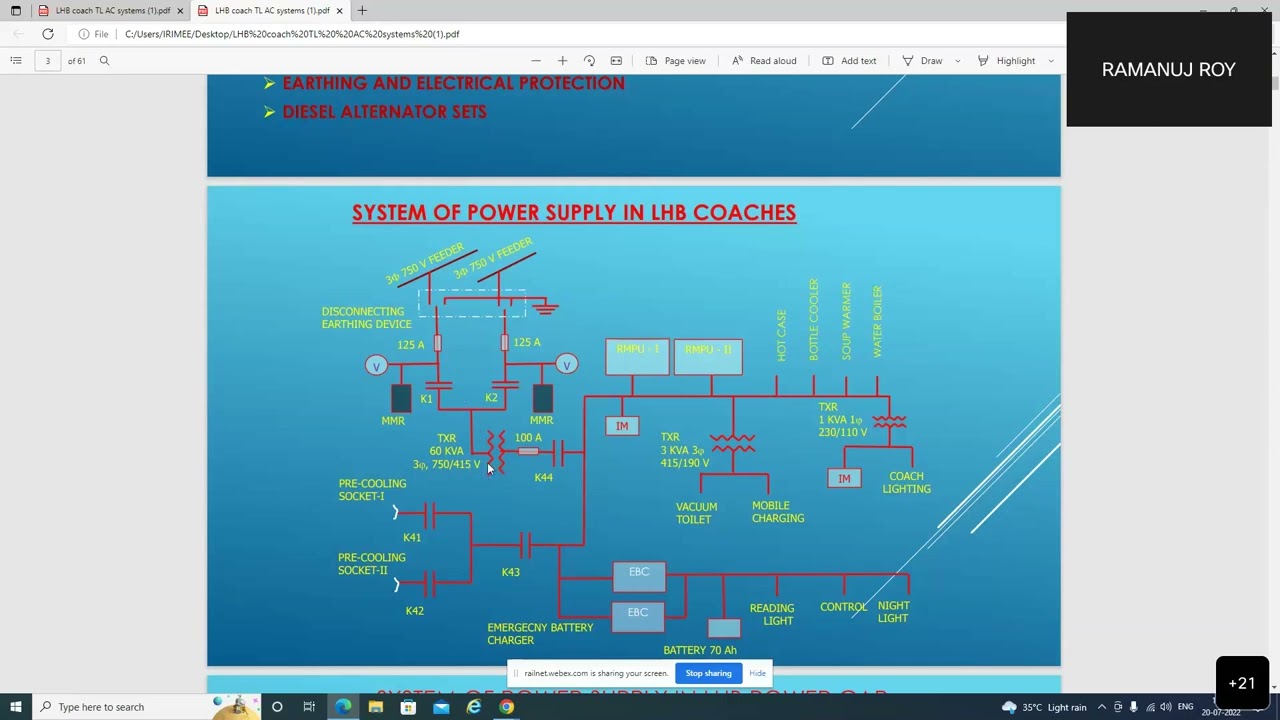Open Google Chrome from taskbar
The height and width of the screenshot is (720, 1280).
point(507,707)
